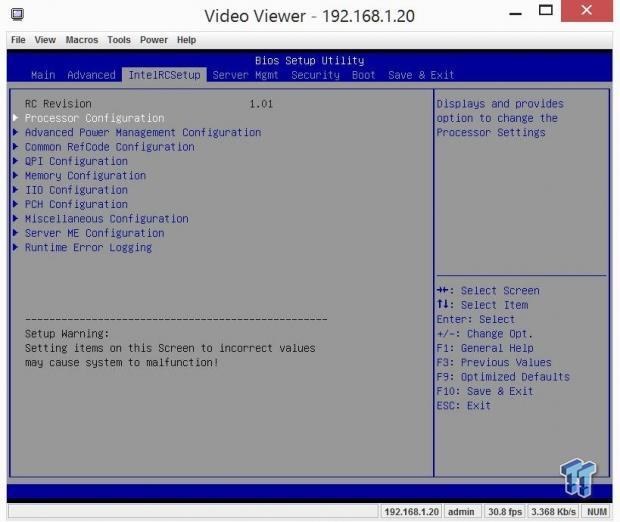Open the Help menu
Image resolution: width=620 pixels, height=522 pixels.
click(187, 40)
